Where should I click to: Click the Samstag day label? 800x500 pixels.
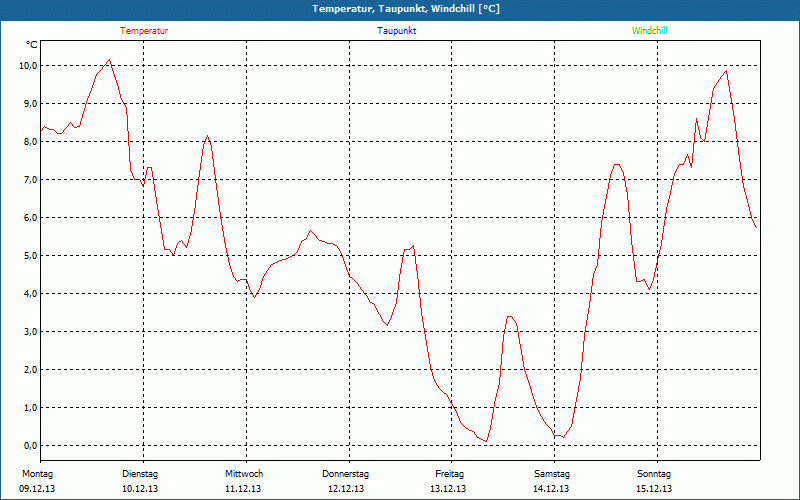point(552,474)
